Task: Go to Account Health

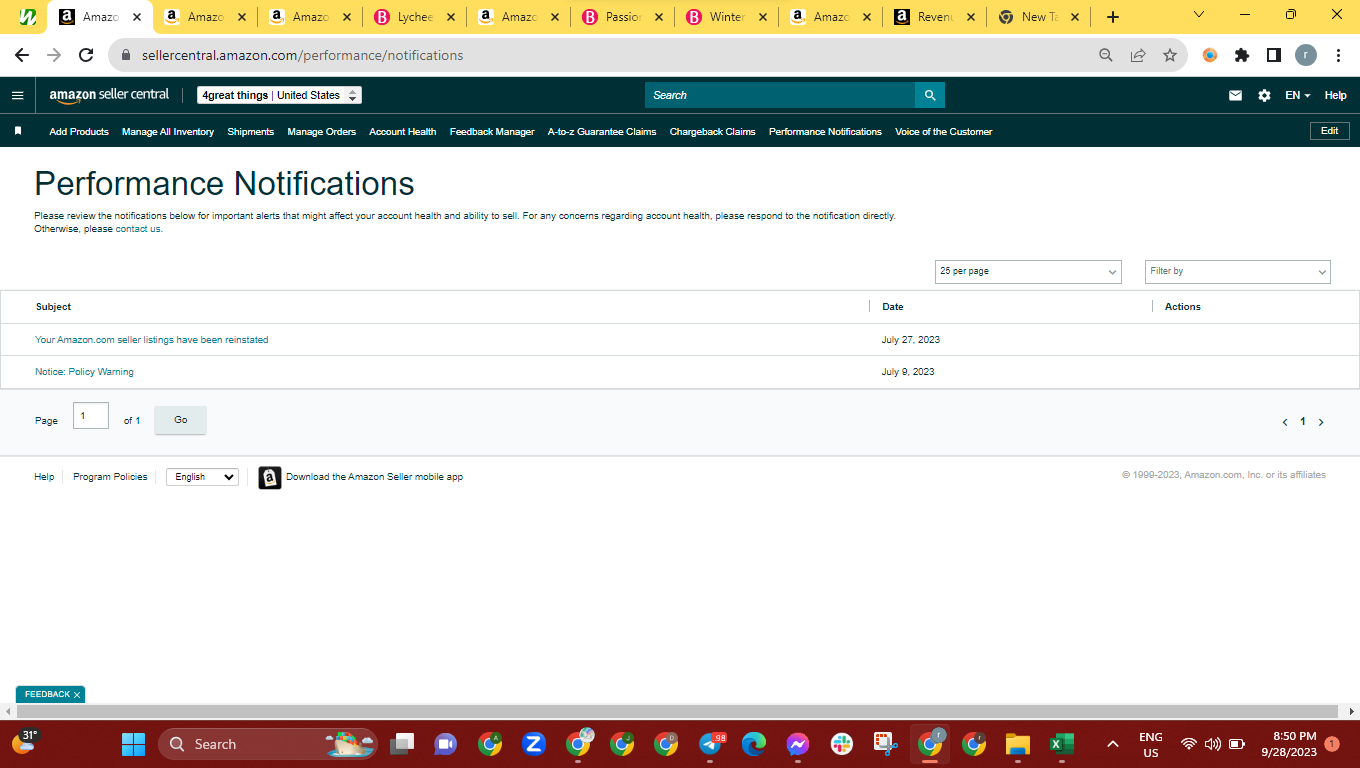Action: [403, 131]
